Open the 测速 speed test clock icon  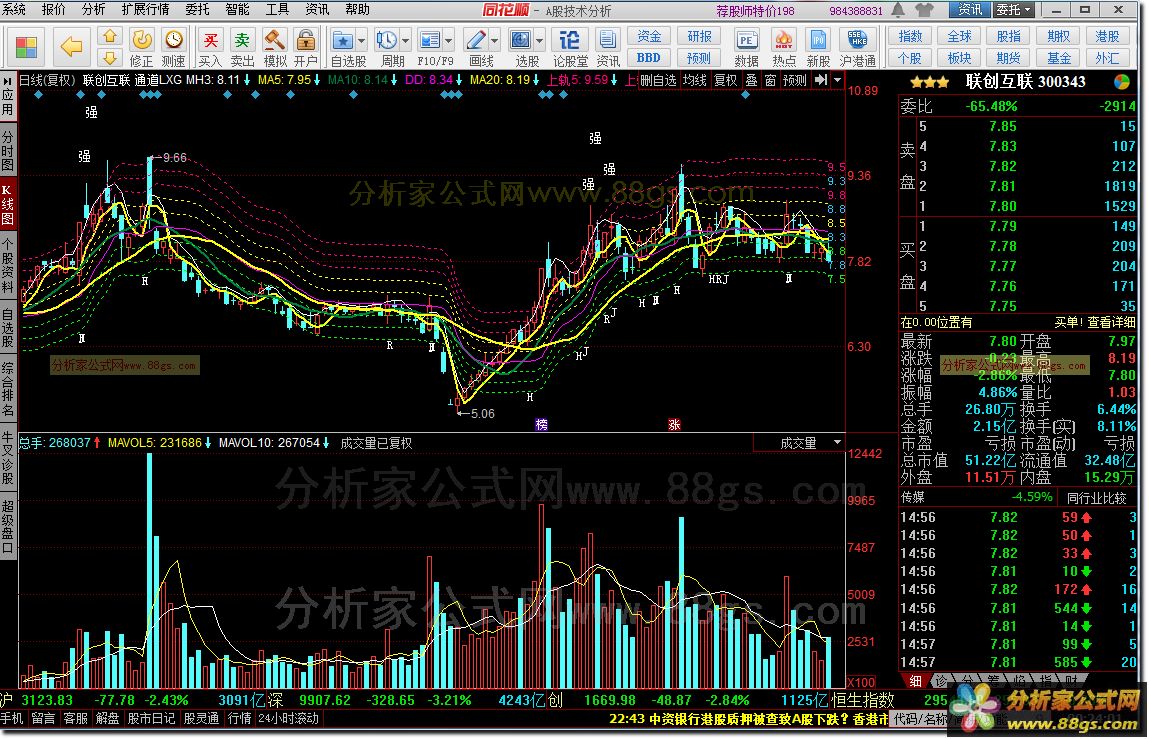coord(174,48)
